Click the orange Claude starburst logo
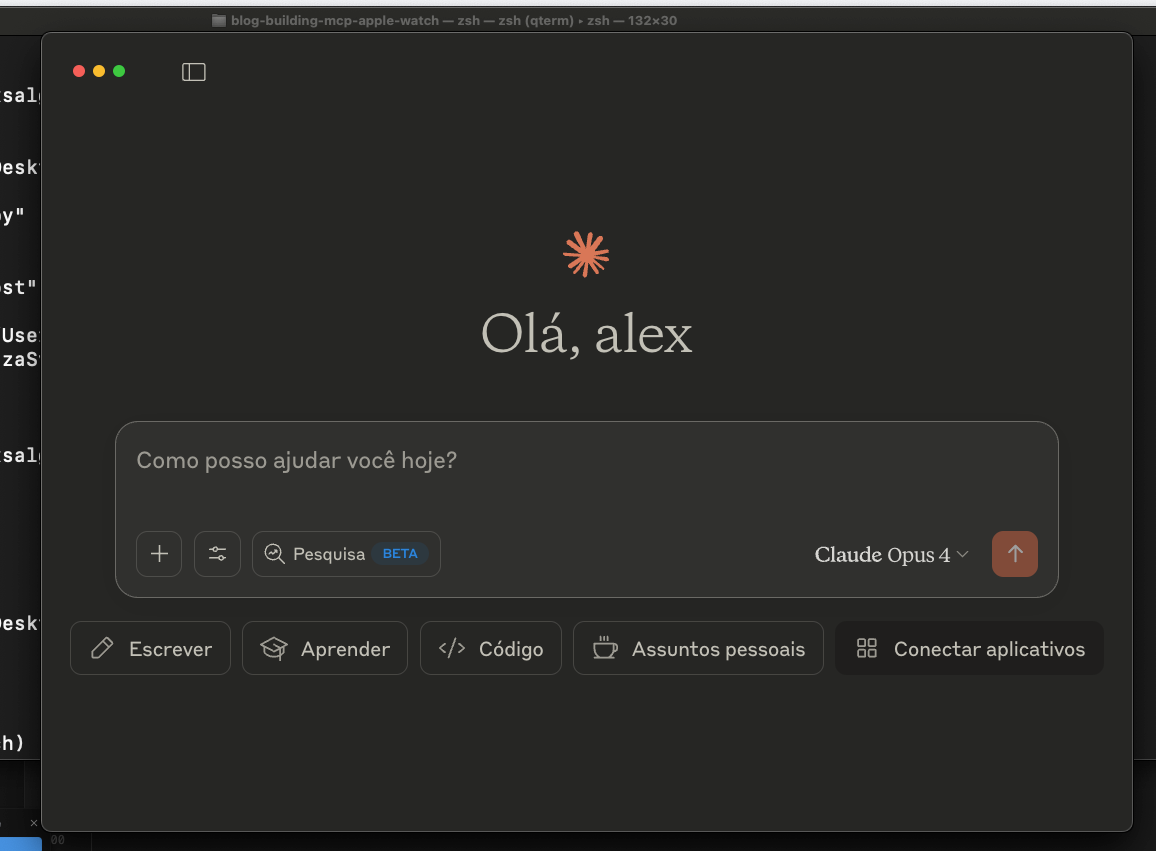This screenshot has width=1156, height=851. pos(586,254)
